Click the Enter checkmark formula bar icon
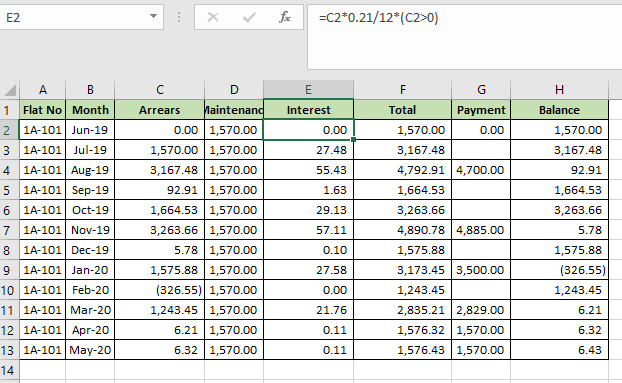 click(249, 17)
